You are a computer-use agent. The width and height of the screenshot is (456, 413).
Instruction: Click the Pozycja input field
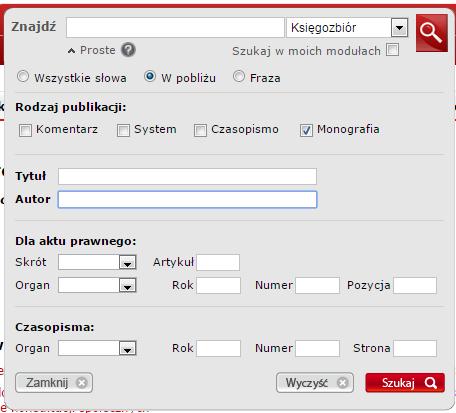pos(415,285)
